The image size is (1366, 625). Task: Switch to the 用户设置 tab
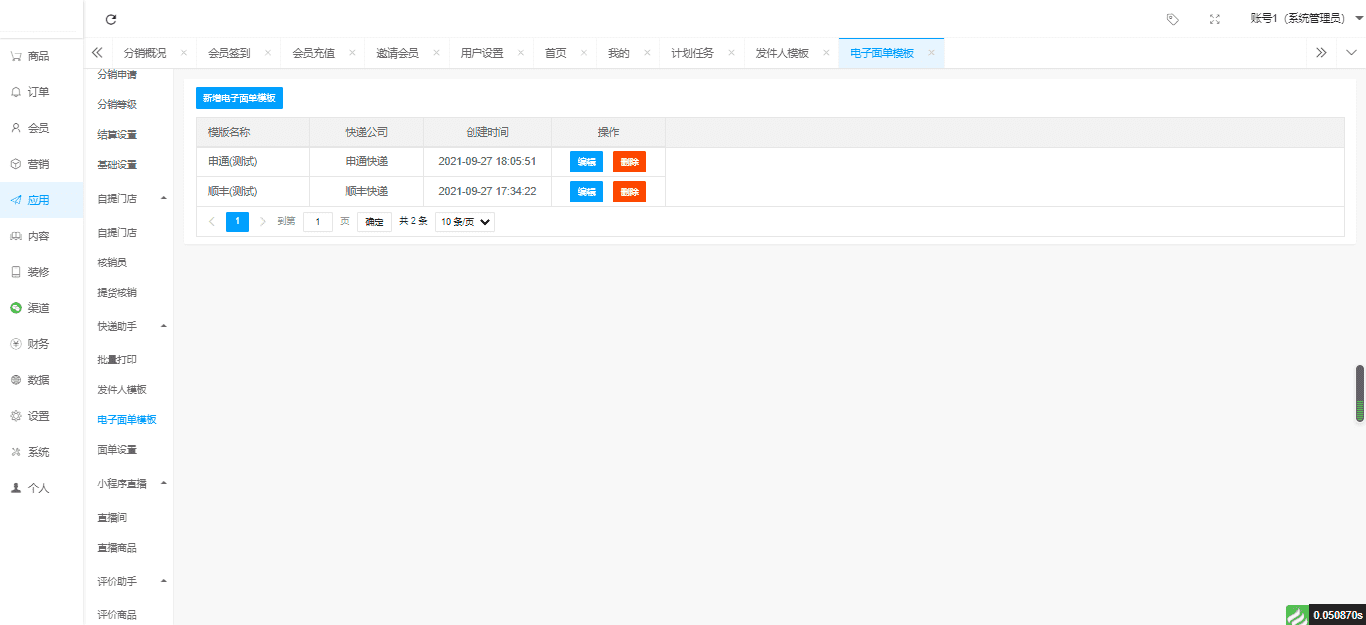click(x=481, y=53)
